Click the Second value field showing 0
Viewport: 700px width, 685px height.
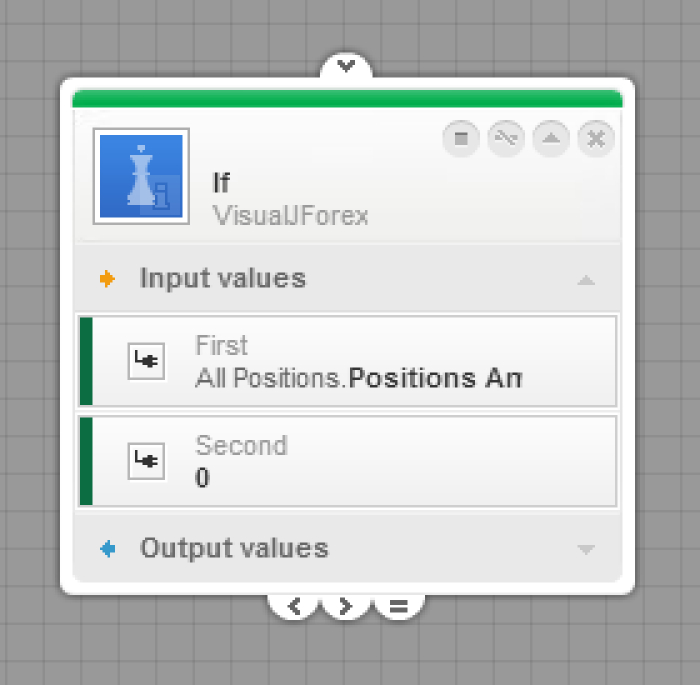pos(348,461)
